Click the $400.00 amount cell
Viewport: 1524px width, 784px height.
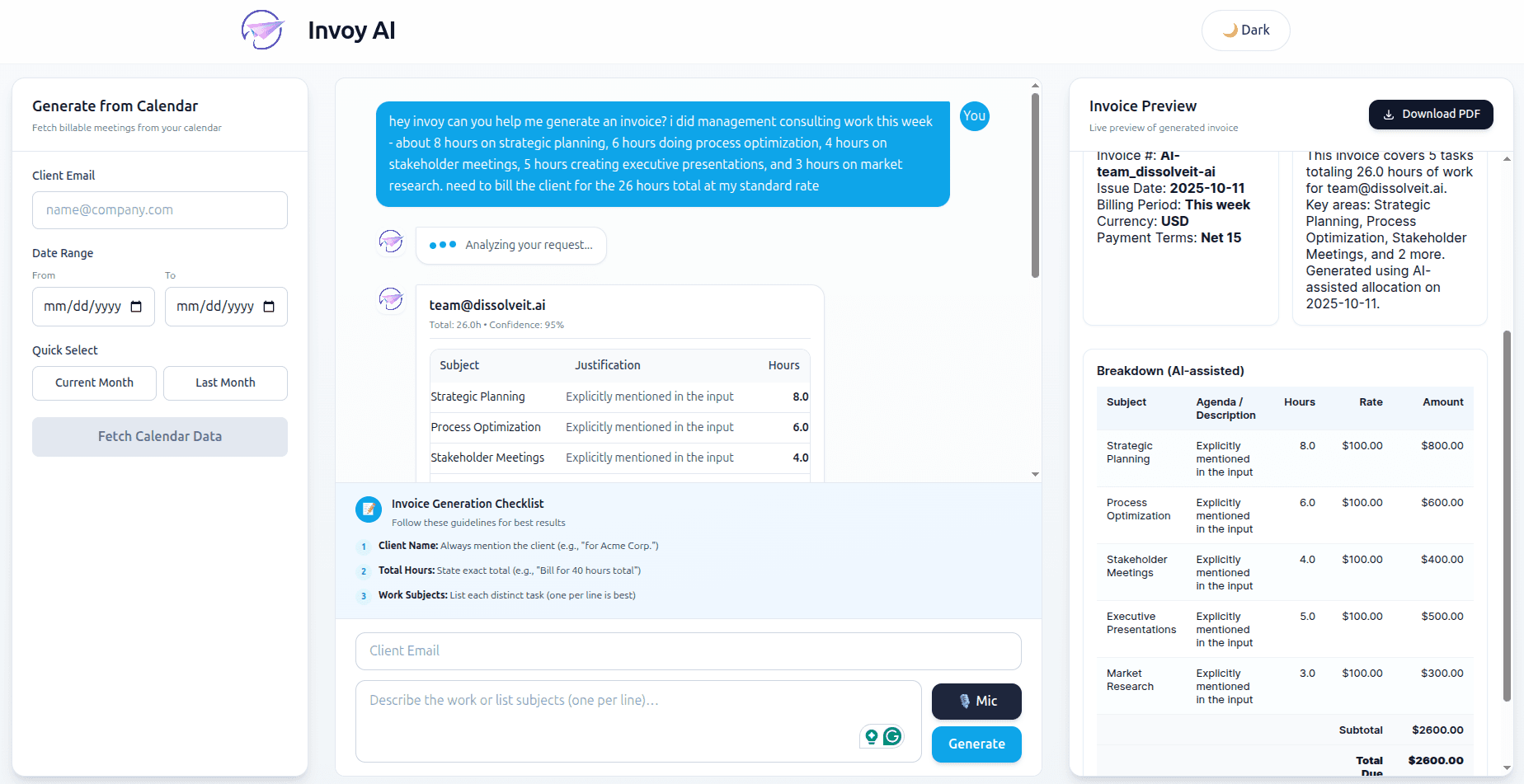coord(1442,560)
